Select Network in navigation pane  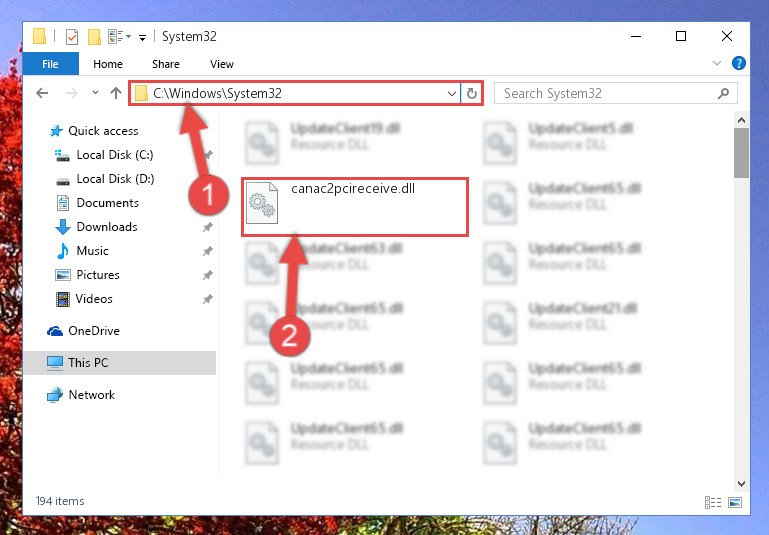pyautogui.click(x=80, y=395)
